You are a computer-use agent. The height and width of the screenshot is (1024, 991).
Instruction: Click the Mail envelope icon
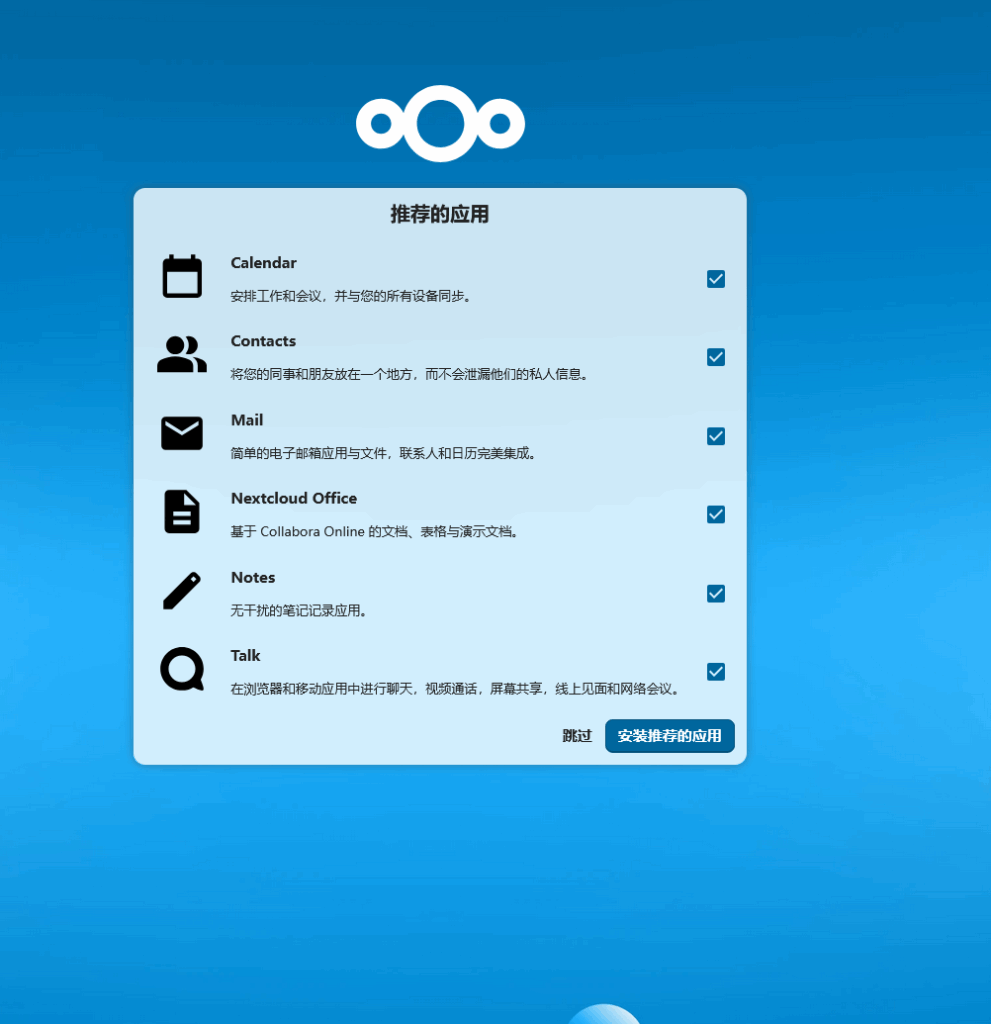click(x=182, y=433)
